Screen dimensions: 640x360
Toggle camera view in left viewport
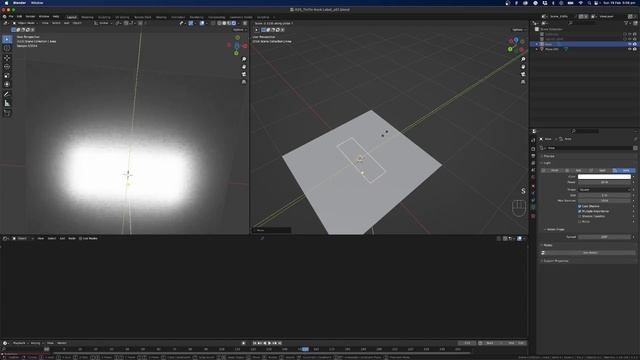tap(244, 74)
